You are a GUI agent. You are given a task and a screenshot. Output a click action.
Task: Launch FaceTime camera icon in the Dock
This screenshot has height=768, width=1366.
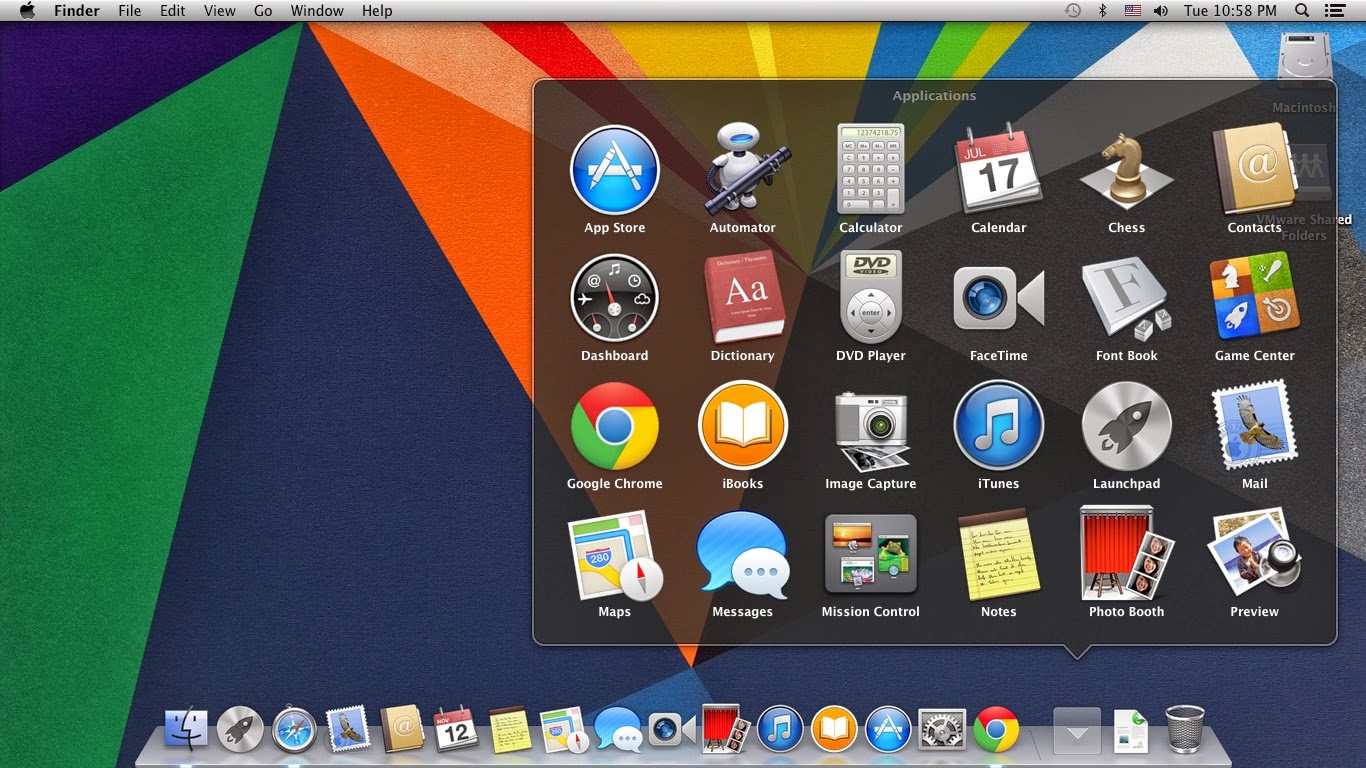[x=671, y=729]
